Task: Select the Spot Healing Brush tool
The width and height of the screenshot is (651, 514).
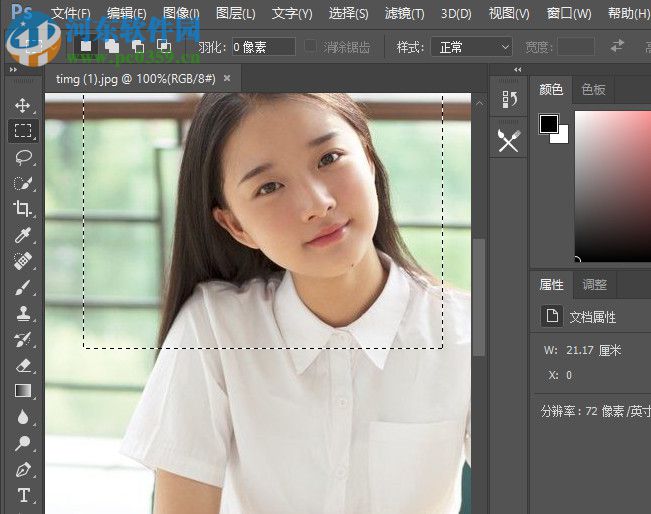Action: [x=23, y=261]
